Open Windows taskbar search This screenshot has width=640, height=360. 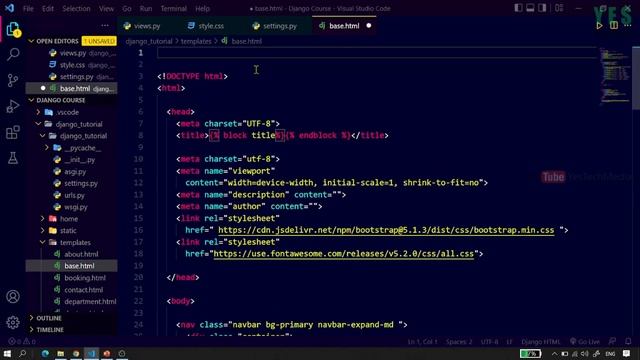click(x=22, y=353)
